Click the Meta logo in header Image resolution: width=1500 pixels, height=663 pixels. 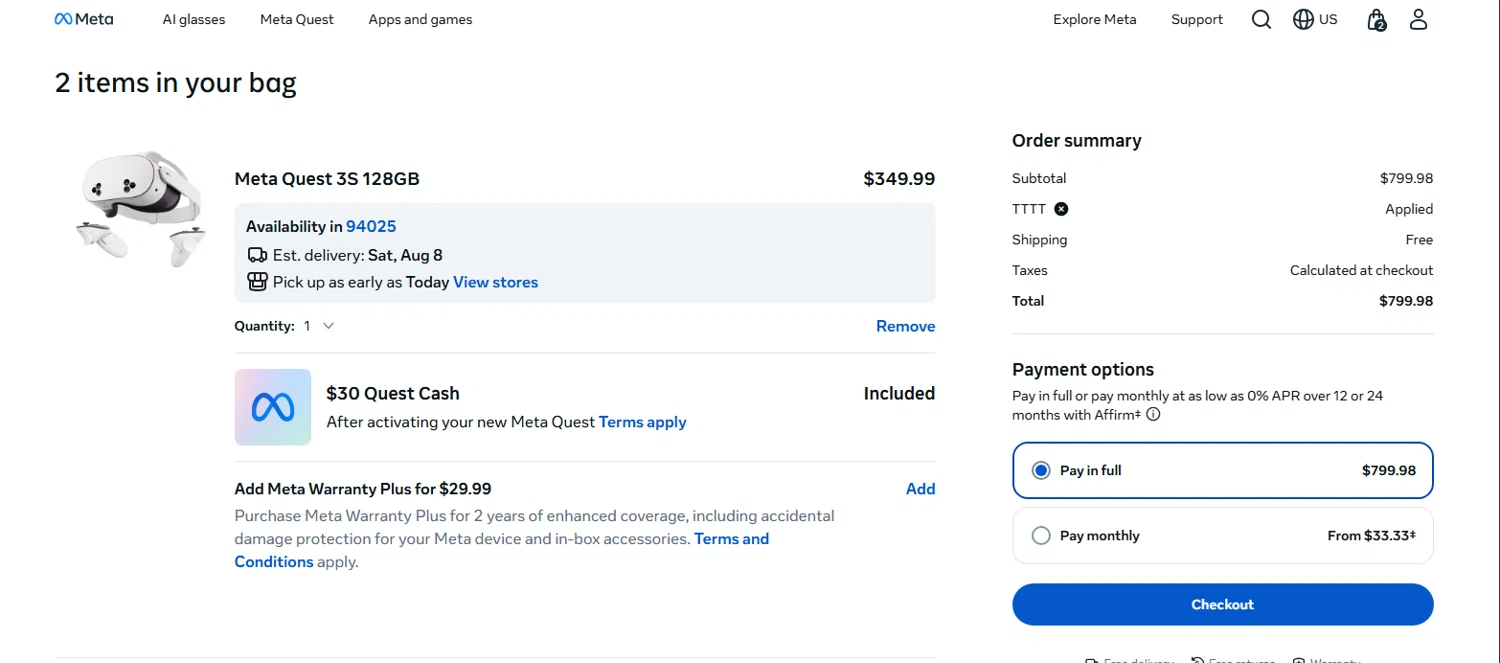84,19
